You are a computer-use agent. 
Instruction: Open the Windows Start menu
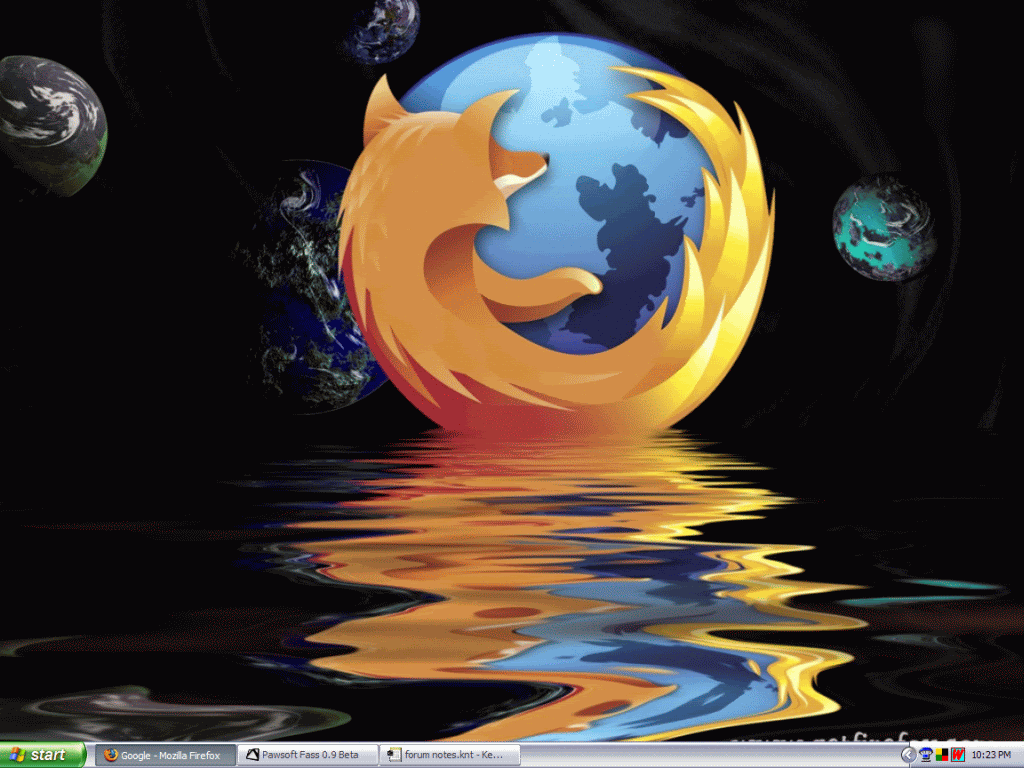42,755
